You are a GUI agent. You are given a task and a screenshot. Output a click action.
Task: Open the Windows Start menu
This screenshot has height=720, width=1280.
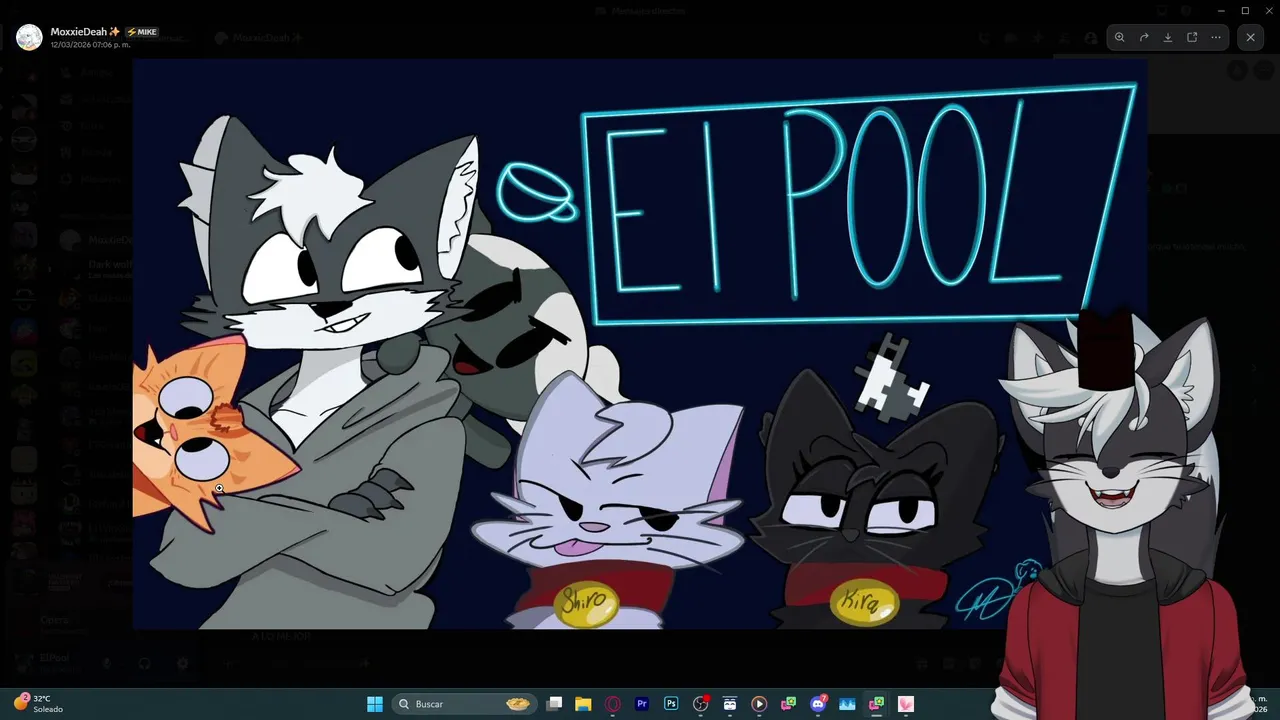[x=375, y=704]
